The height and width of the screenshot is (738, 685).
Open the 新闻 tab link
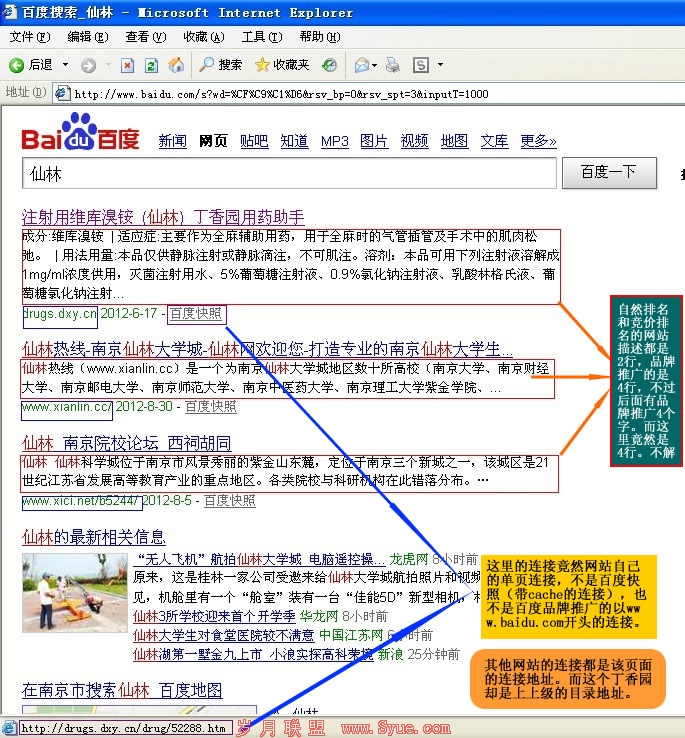tap(172, 141)
